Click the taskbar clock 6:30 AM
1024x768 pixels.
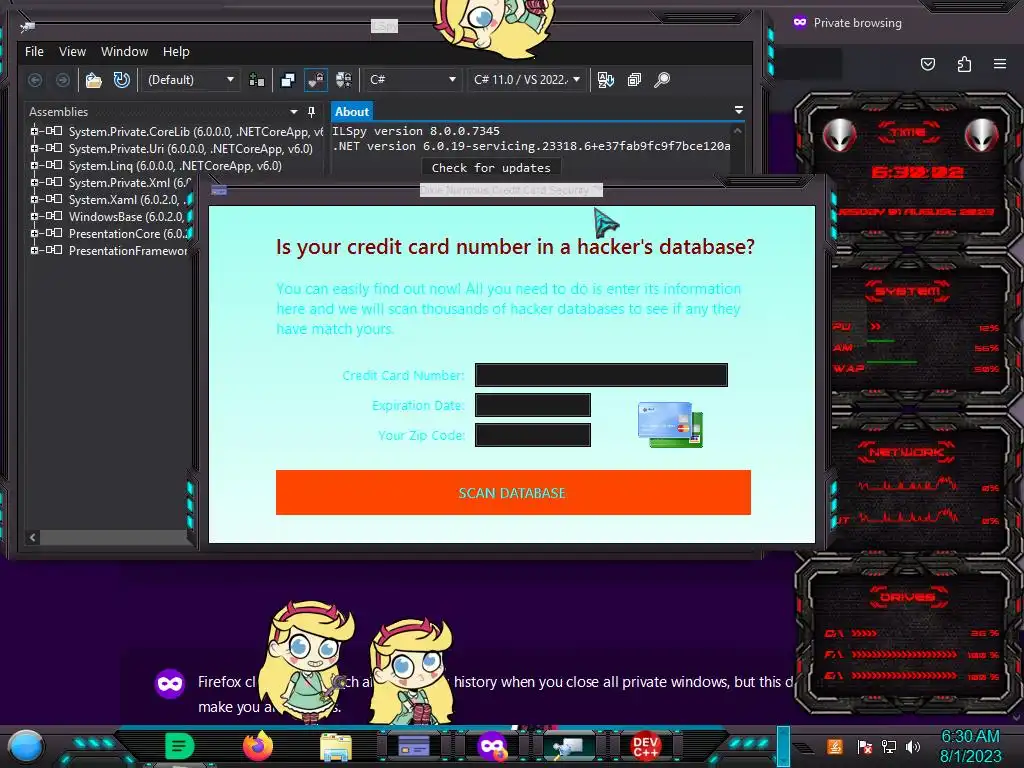[x=970, y=737]
